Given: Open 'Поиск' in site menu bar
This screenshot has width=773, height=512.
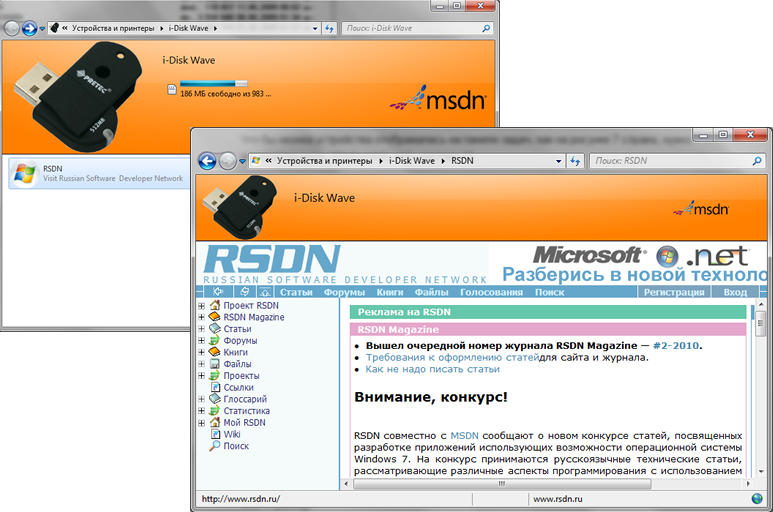Looking at the screenshot, I should click(x=550, y=292).
